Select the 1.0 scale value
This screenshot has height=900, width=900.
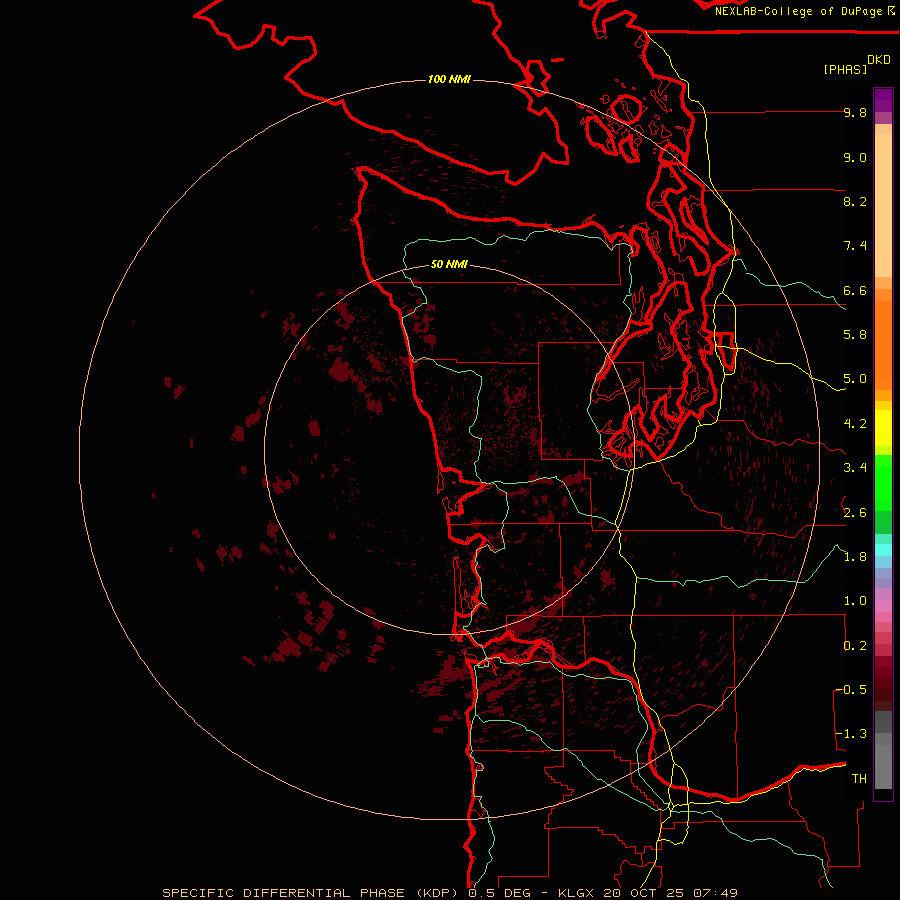tap(855, 601)
